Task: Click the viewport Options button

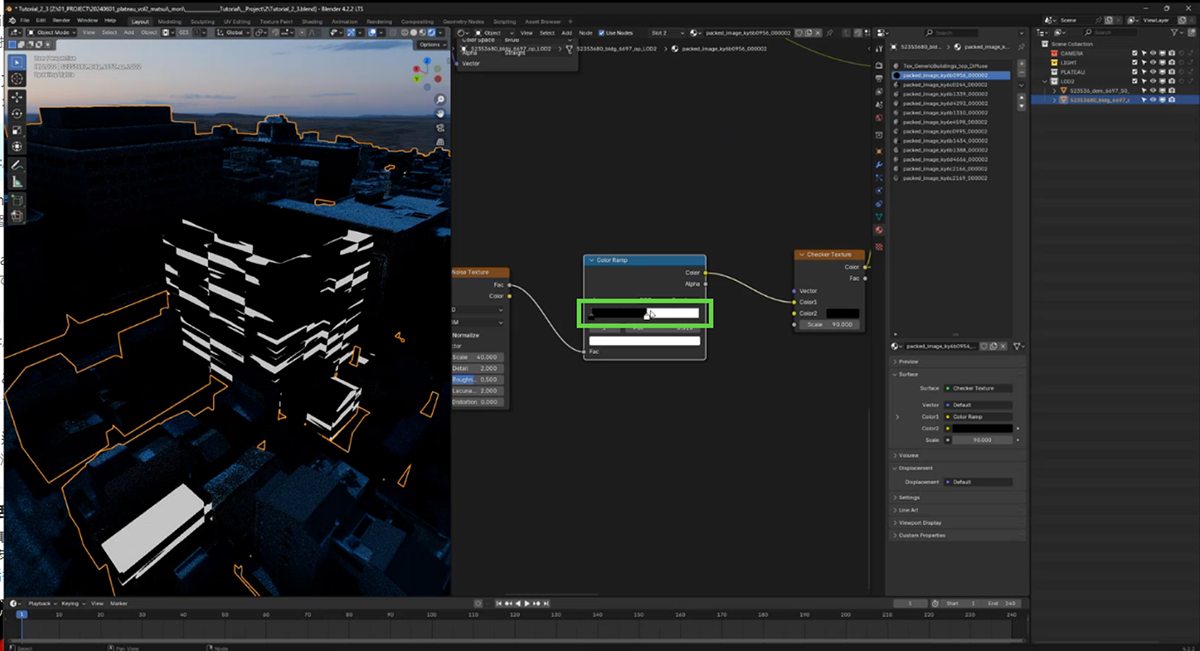Action: pos(430,45)
